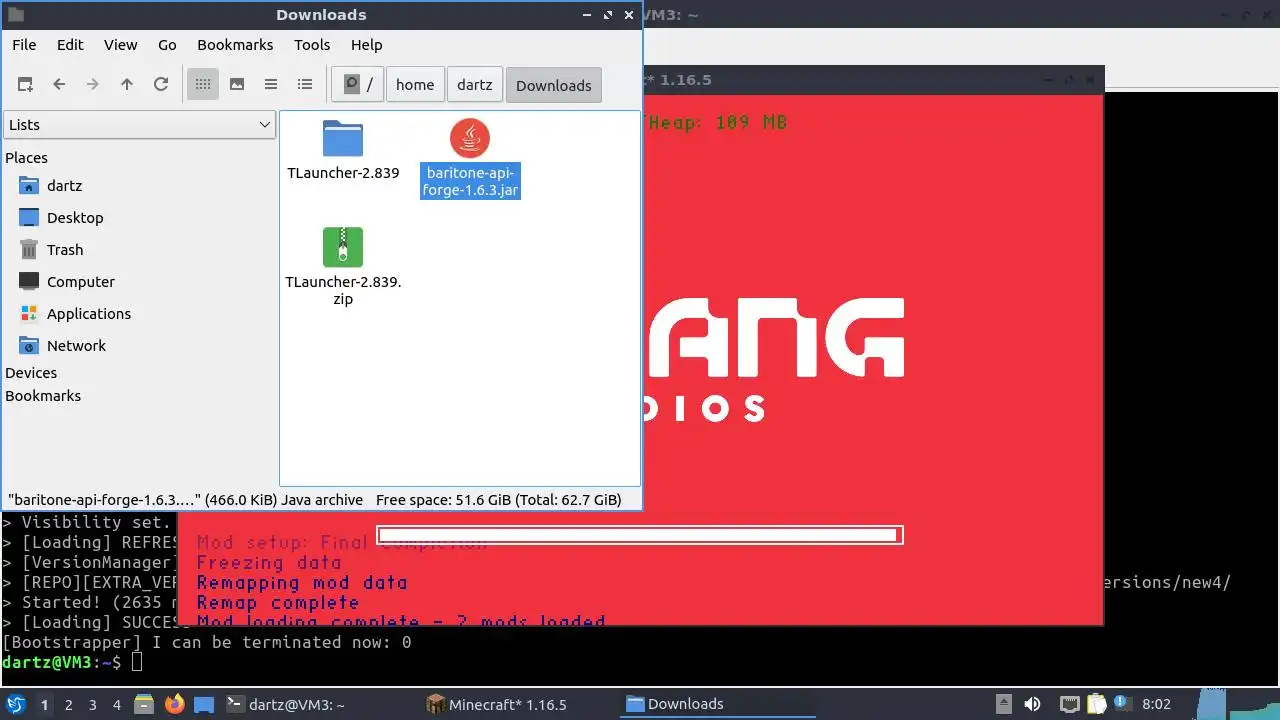
Task: Open the View menu
Action: (x=121, y=45)
